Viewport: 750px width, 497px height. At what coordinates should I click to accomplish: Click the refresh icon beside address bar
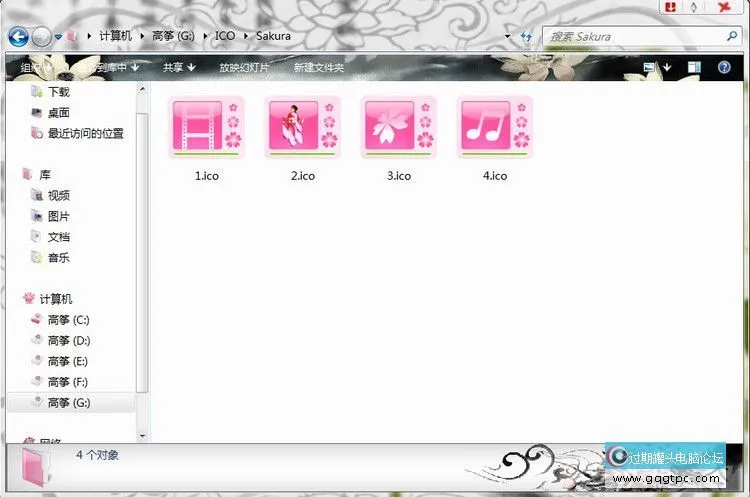[x=525, y=37]
